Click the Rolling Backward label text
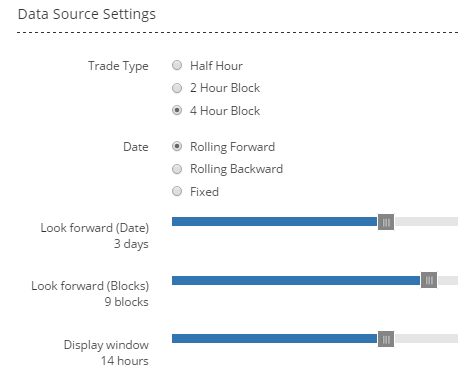The height and width of the screenshot is (386, 466). pos(236,169)
